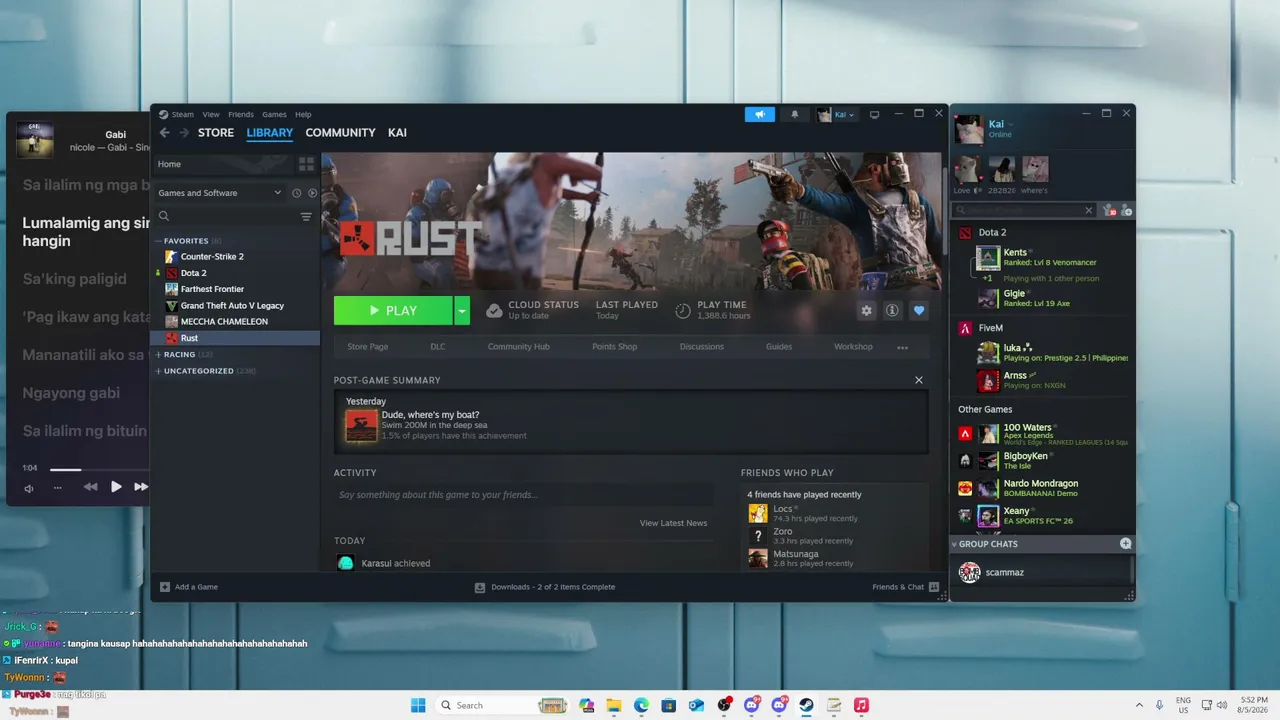1280x720 pixels.
Task: Launch Microsoft Store from taskbar
Action: tap(669, 705)
